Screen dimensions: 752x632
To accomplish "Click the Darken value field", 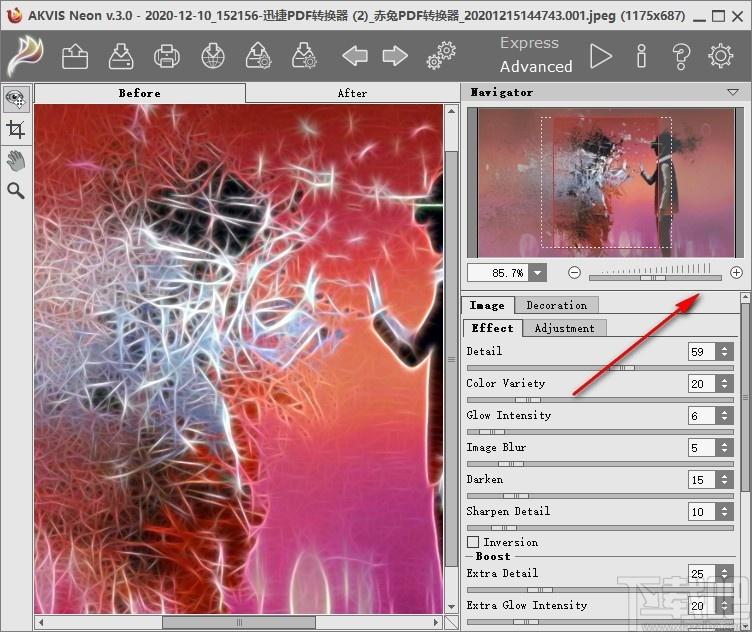I will point(701,480).
